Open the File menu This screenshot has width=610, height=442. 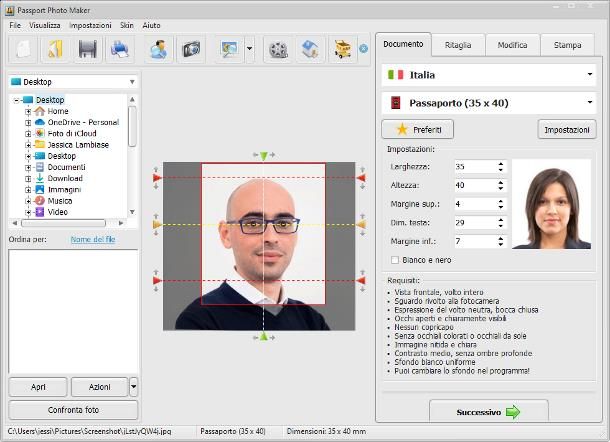click(x=15, y=25)
